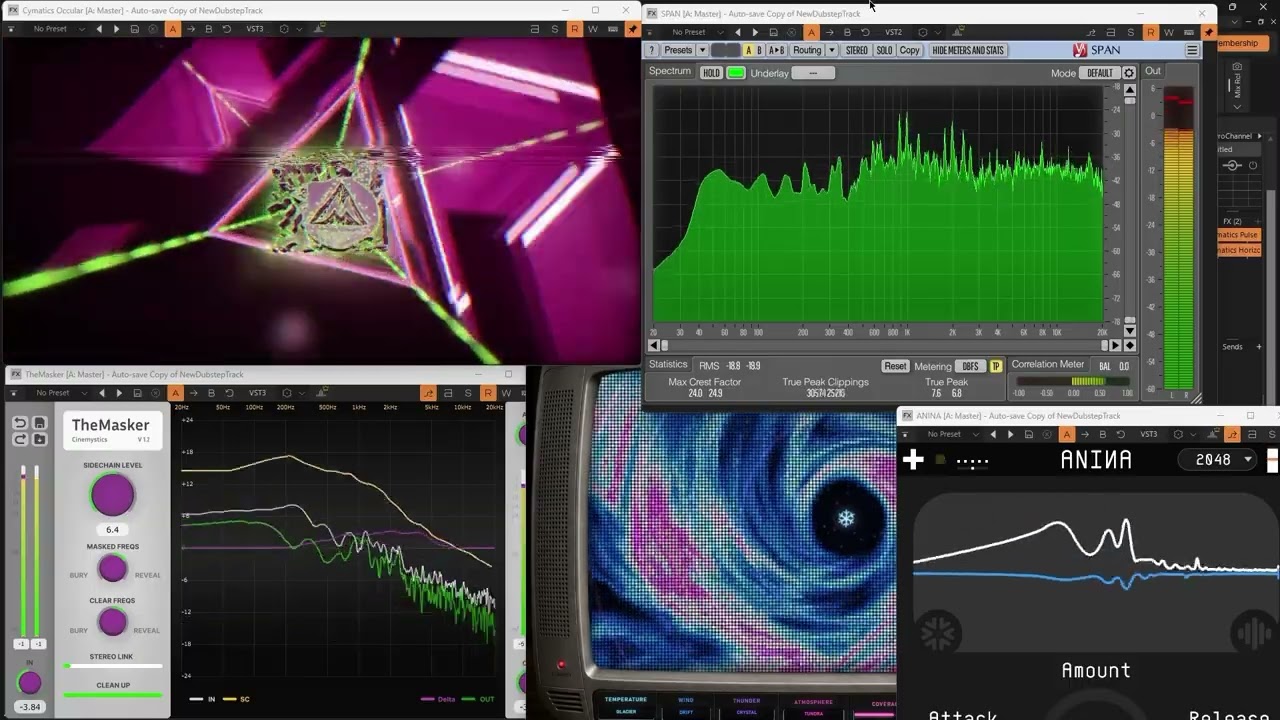Viewport: 1280px width, 720px height.
Task: Click the HIDE METERS AND STATS button
Action: [968, 50]
